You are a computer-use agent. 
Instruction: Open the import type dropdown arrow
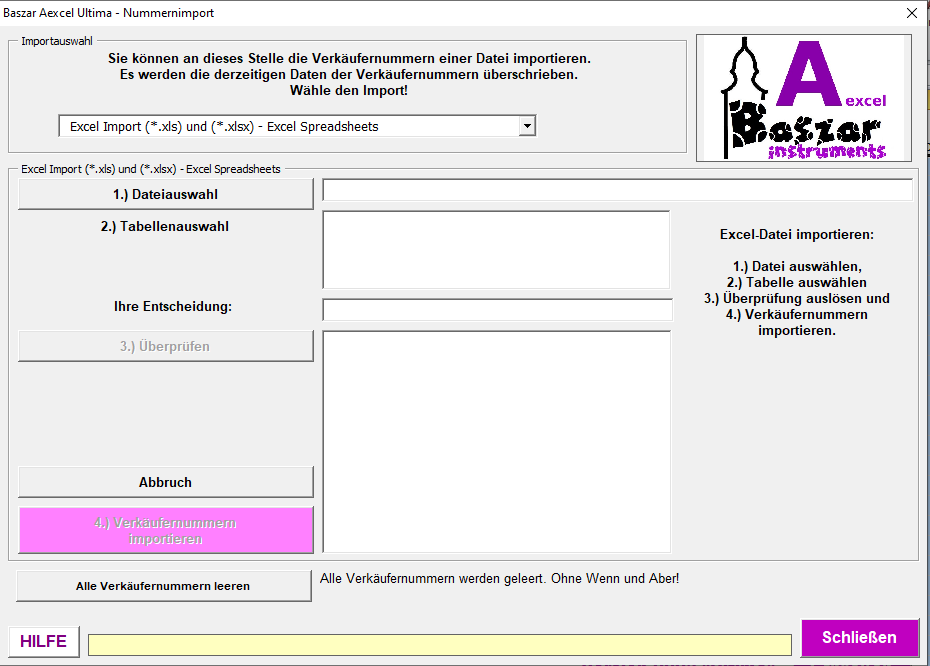(527, 126)
